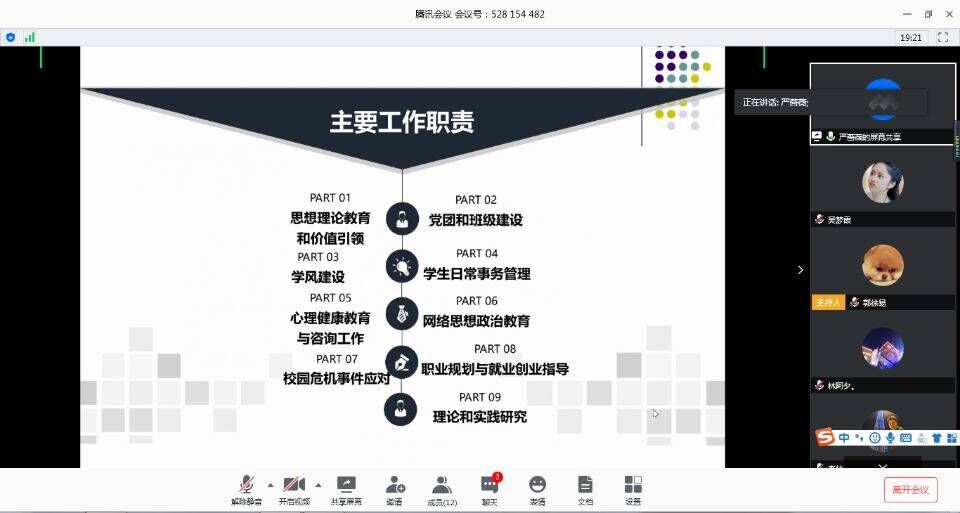Image resolution: width=960 pixels, height=513 pixels.
Task: Select 吴梦薇 participant video tile
Action: point(883,187)
